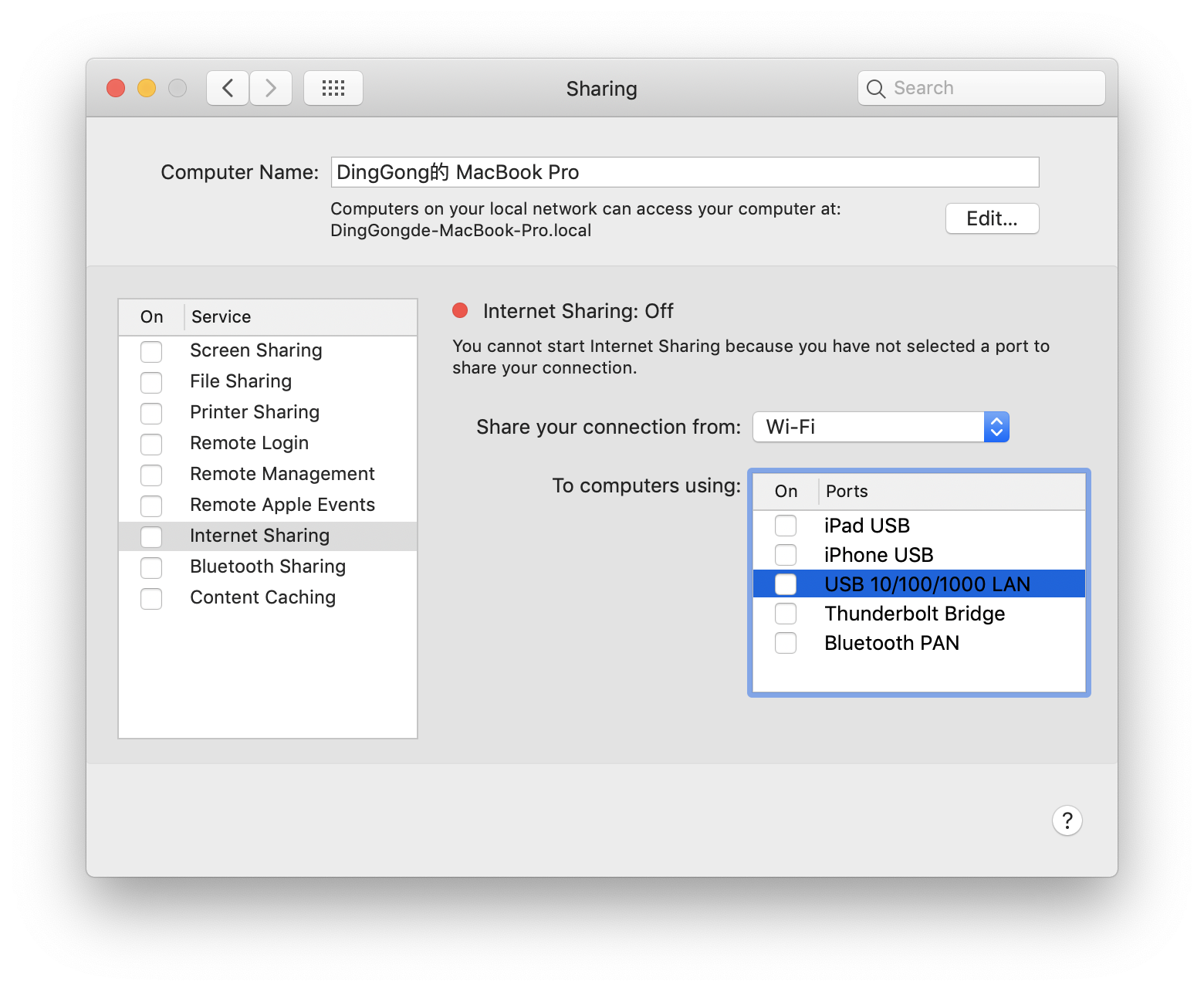Click the Edit... button
Screen dimensions: 1204x991
tap(992, 218)
